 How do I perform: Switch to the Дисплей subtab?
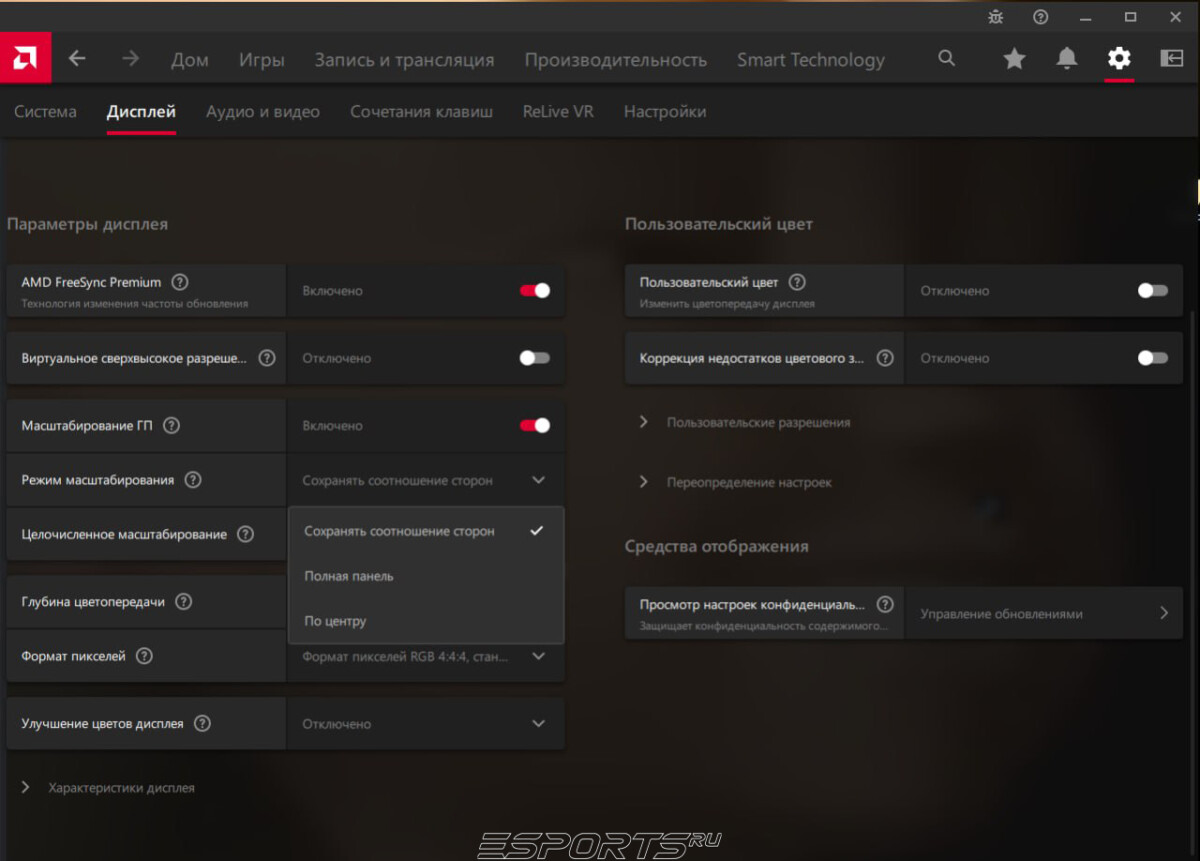(x=141, y=112)
